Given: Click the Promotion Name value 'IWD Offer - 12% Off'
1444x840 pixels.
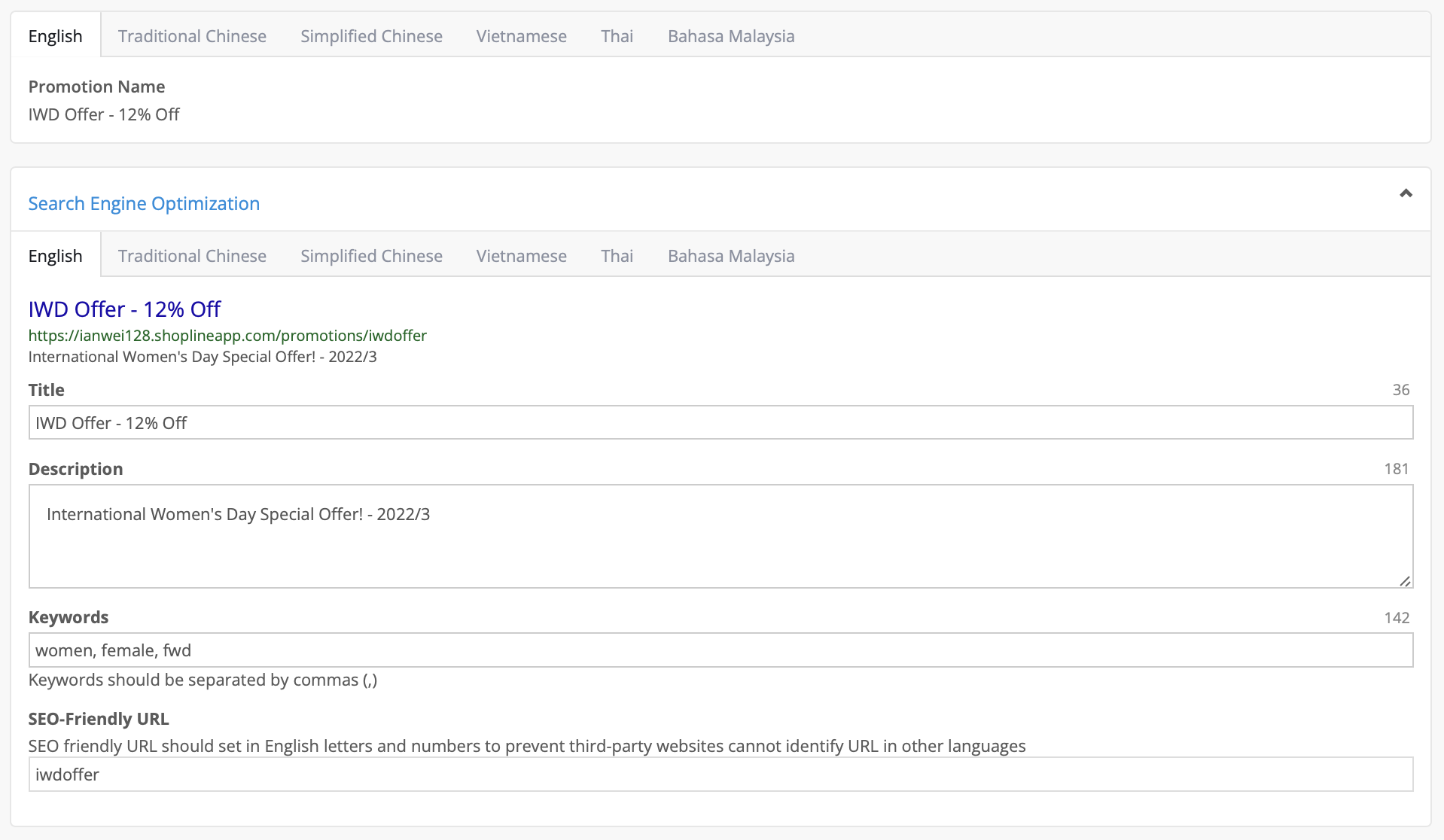Looking at the screenshot, I should [104, 114].
